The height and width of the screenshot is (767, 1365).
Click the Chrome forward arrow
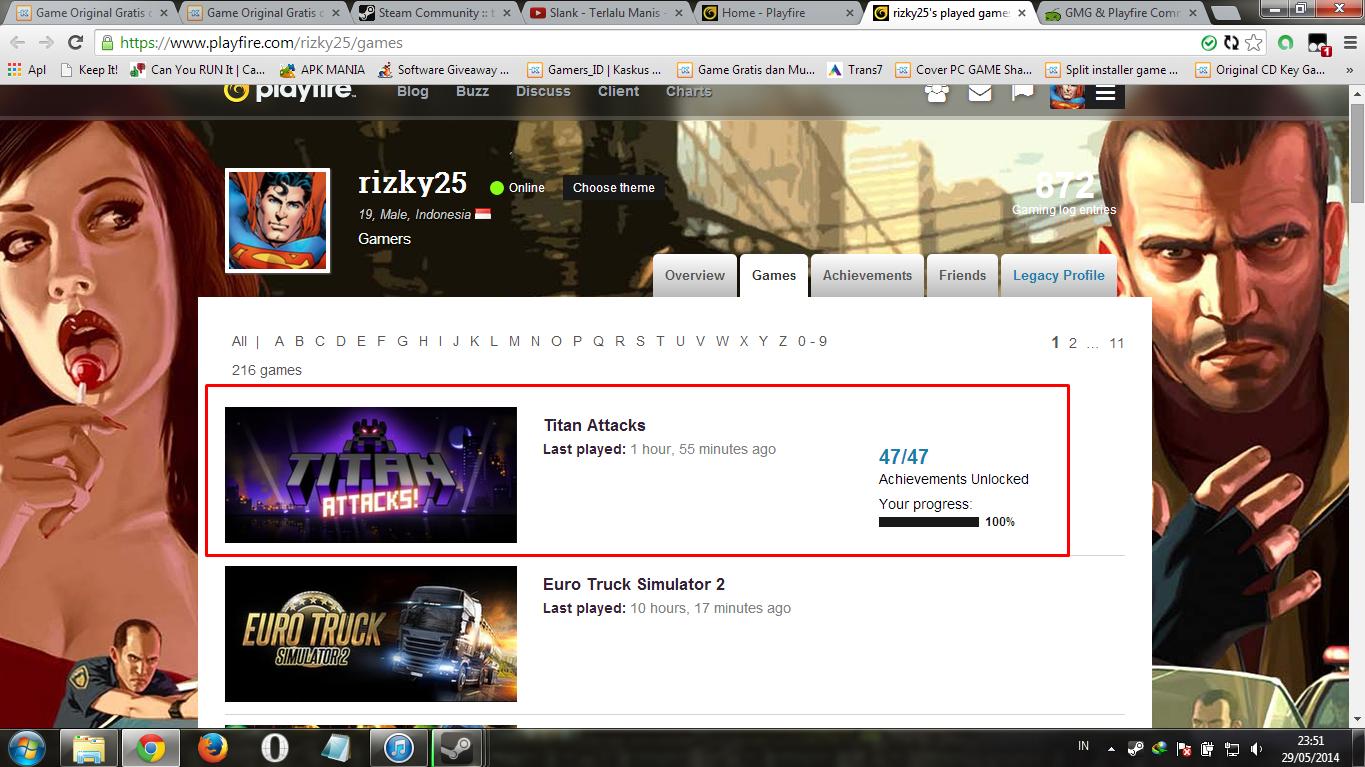point(46,43)
